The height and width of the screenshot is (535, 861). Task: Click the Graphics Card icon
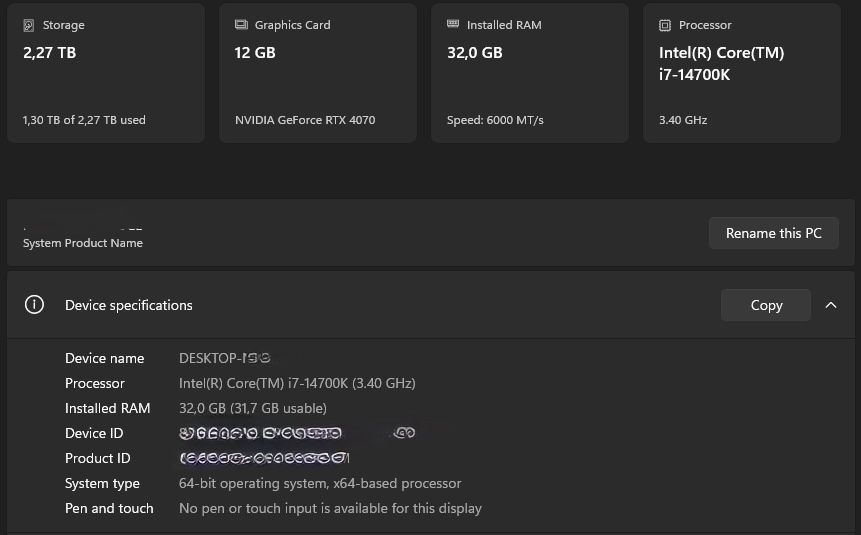click(x=241, y=24)
